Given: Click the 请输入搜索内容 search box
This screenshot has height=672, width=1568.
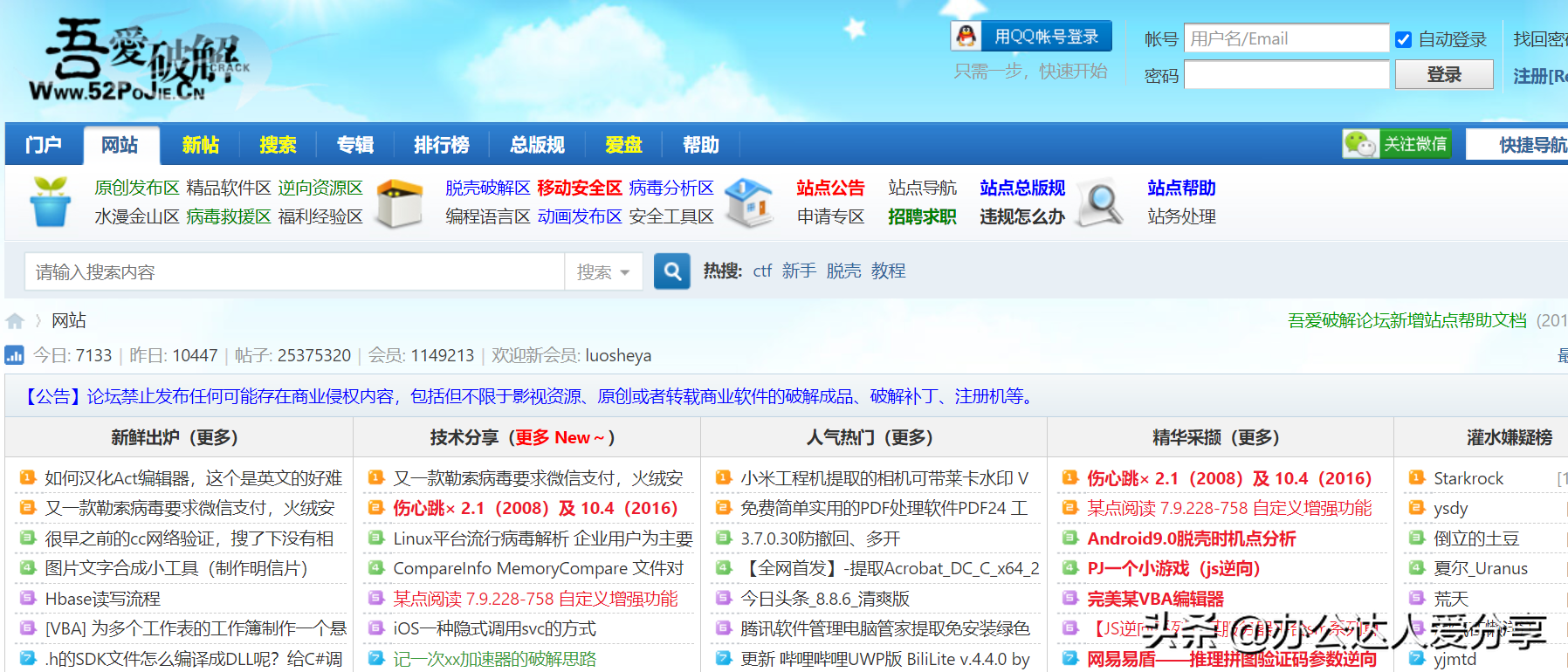Looking at the screenshot, I should [x=294, y=272].
